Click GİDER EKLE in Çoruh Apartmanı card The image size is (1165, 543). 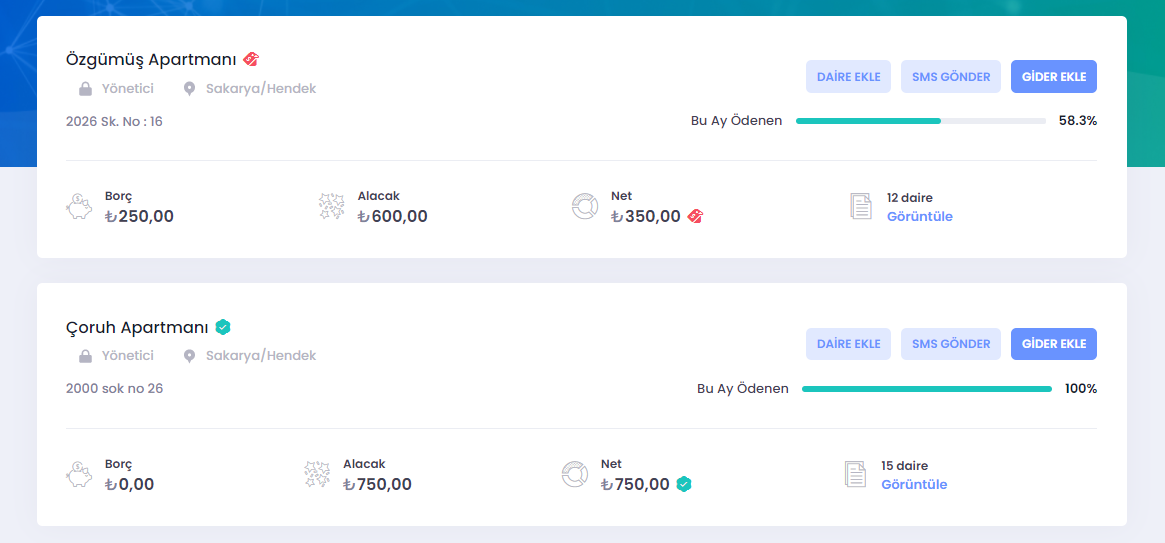coord(1054,344)
